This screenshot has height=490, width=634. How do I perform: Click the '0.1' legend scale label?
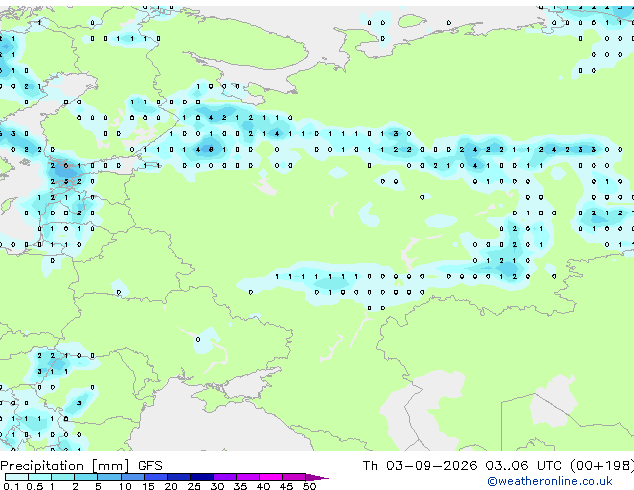click(11, 486)
